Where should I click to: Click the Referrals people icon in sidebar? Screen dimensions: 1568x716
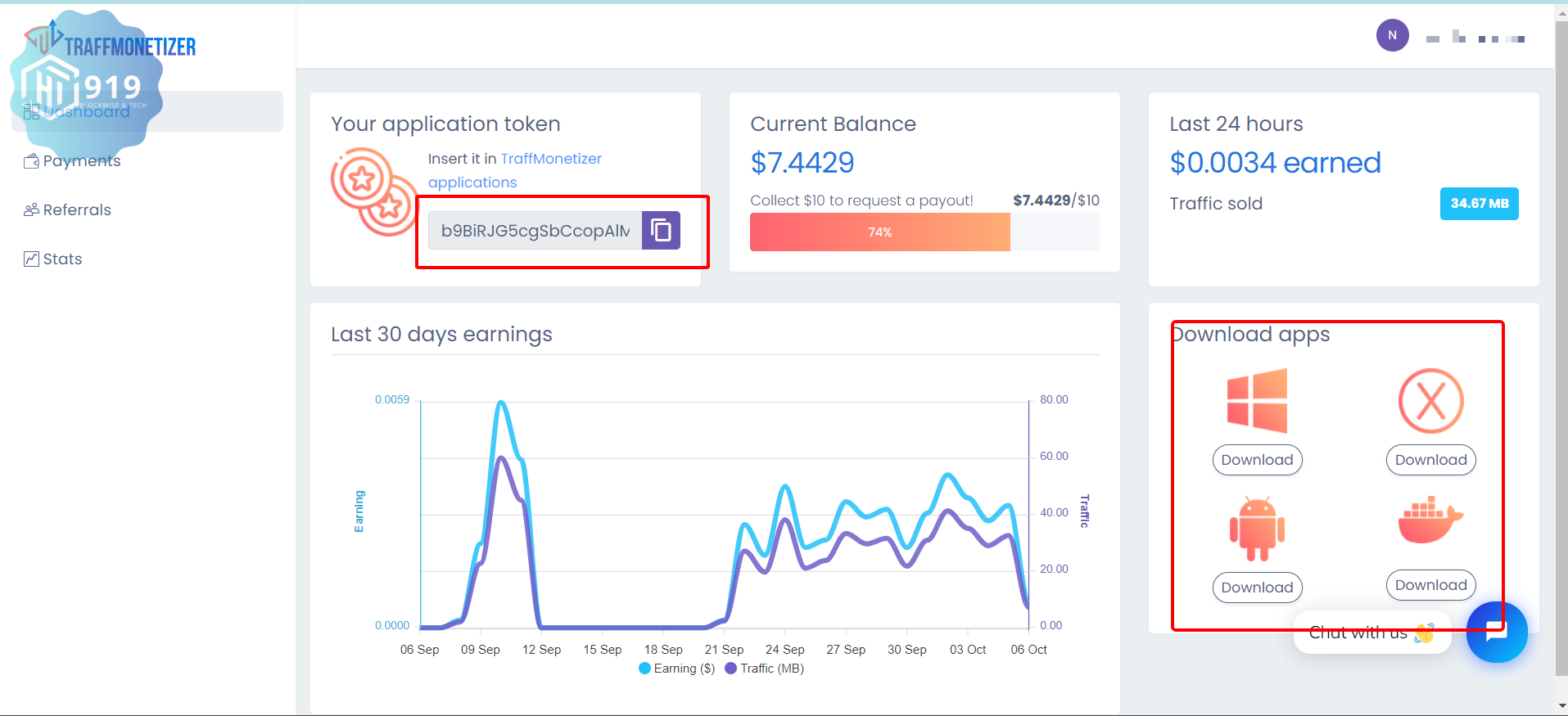point(31,209)
